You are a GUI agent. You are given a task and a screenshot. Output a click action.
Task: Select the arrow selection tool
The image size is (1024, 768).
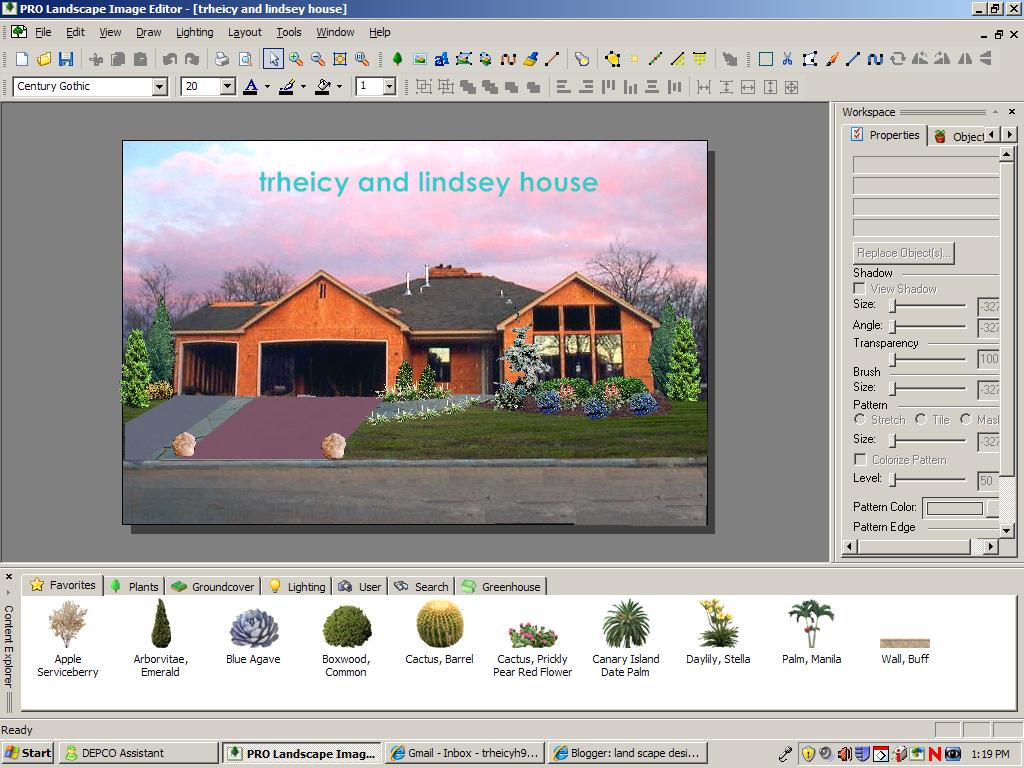[275, 58]
